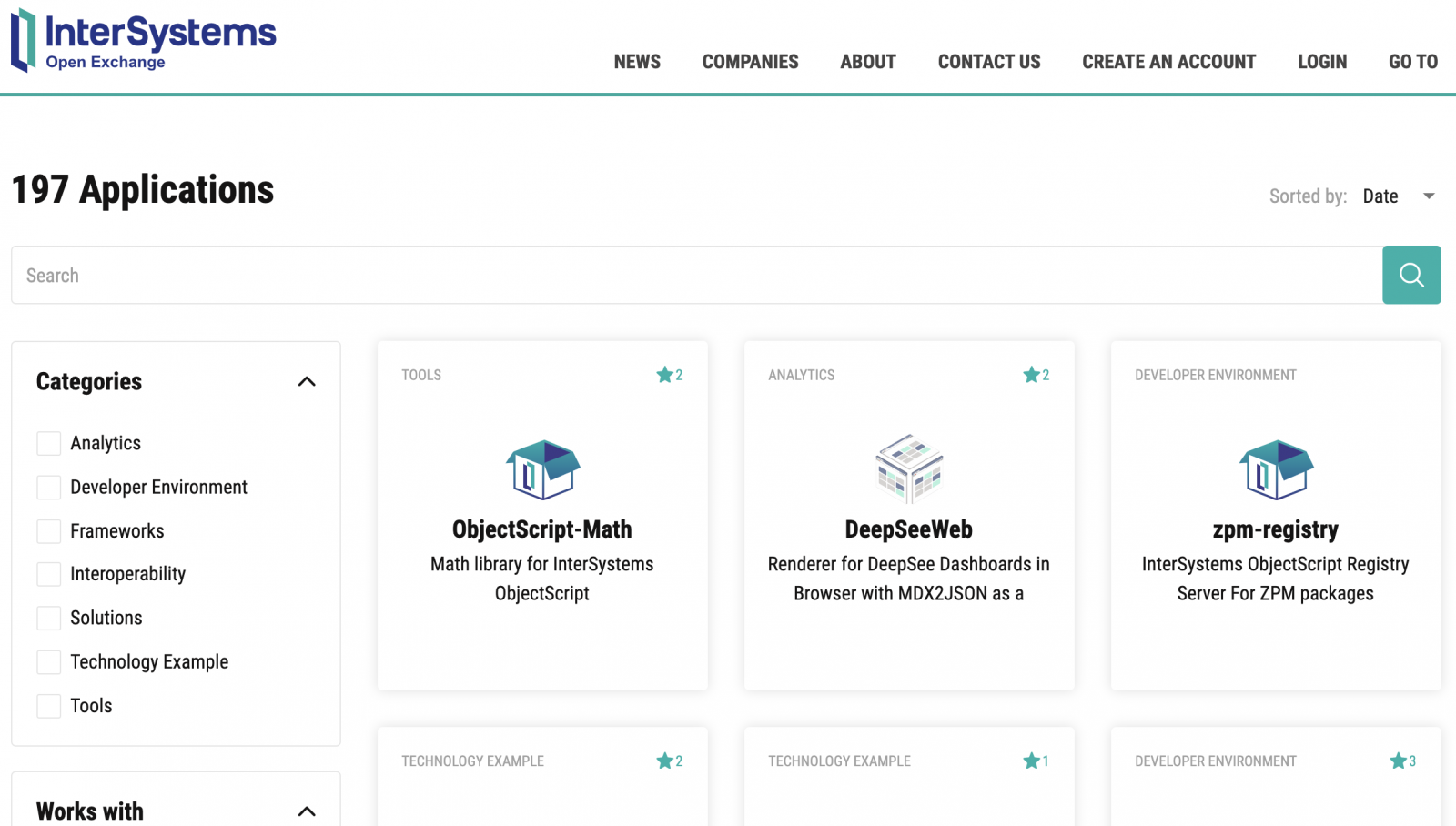1456x826 pixels.
Task: Click the Renderer for DeepSee Dashboards description
Action: [909, 579]
